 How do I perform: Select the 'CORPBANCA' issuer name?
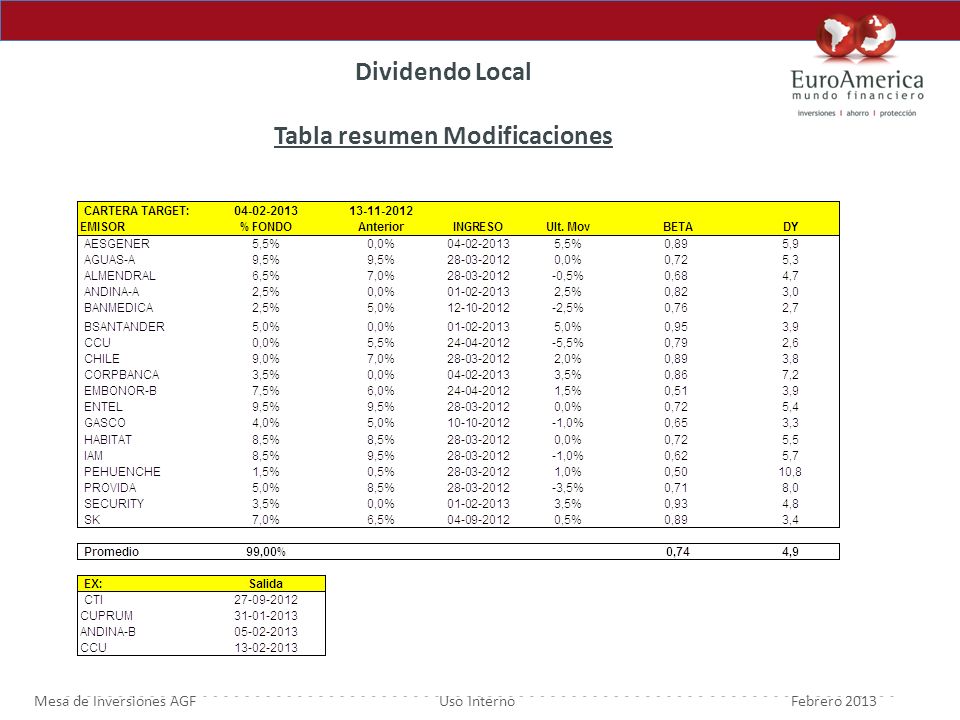tap(122, 374)
